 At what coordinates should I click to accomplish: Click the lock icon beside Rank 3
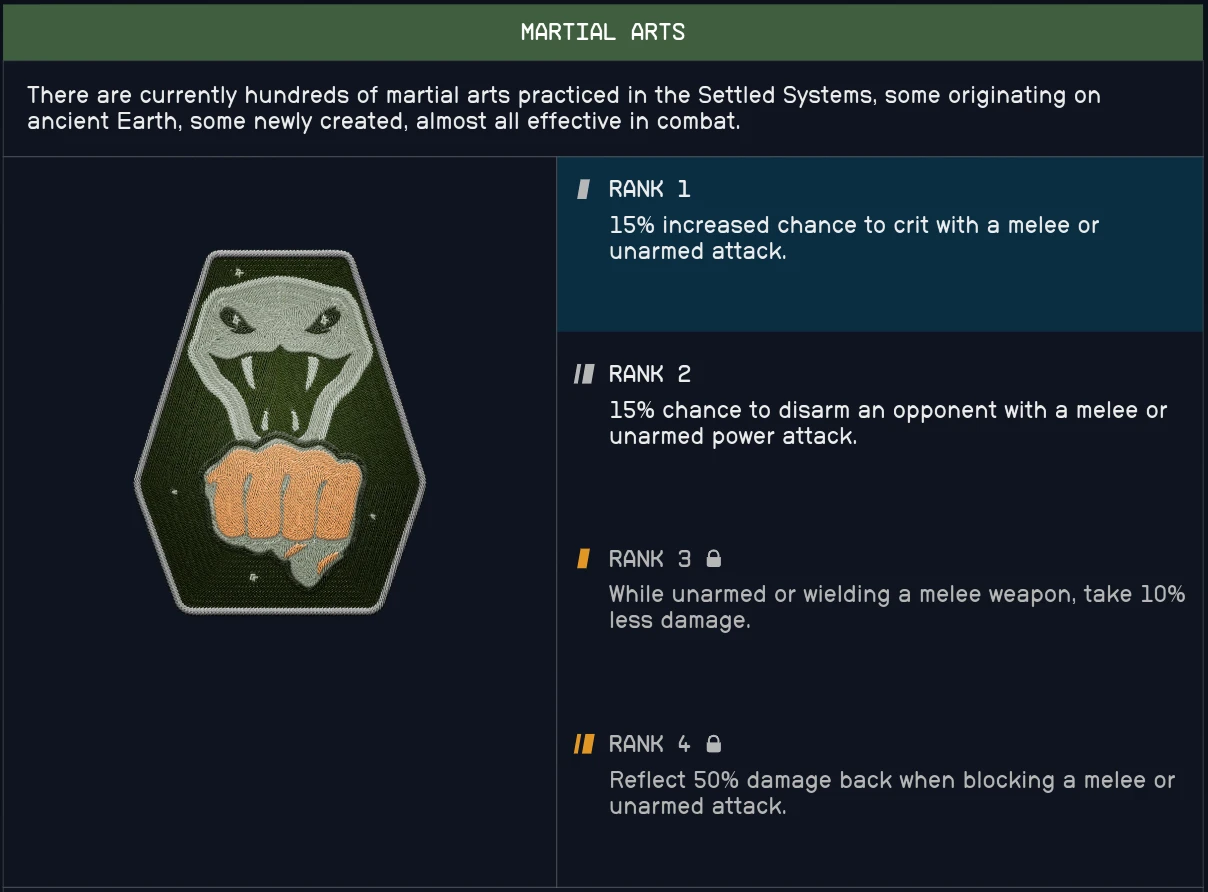coord(714,558)
